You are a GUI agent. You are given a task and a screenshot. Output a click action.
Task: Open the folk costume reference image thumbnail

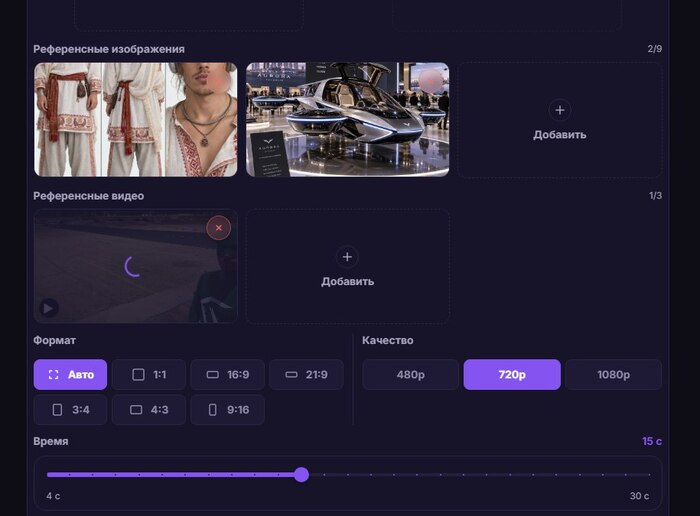[x=136, y=120]
